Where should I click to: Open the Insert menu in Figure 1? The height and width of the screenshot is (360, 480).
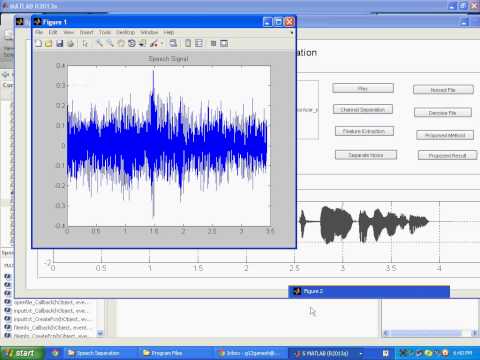click(x=86, y=32)
